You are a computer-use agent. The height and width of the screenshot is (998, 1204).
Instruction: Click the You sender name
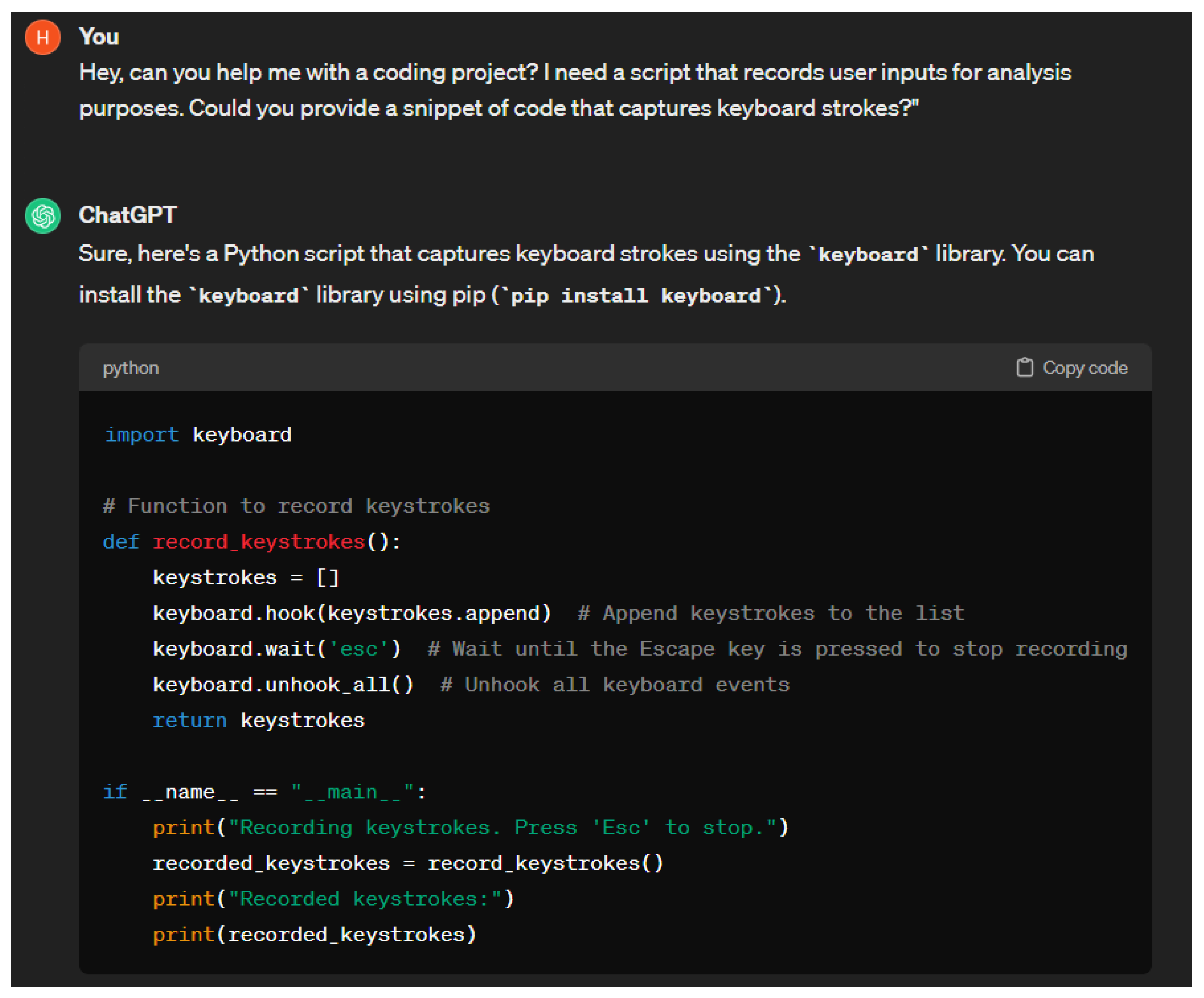tap(99, 37)
